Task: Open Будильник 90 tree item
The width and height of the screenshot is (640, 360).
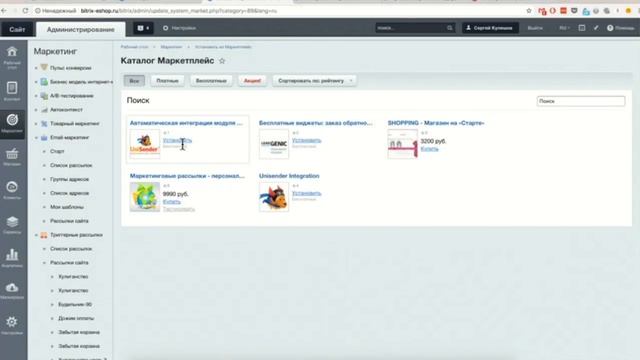Action: click(75, 304)
